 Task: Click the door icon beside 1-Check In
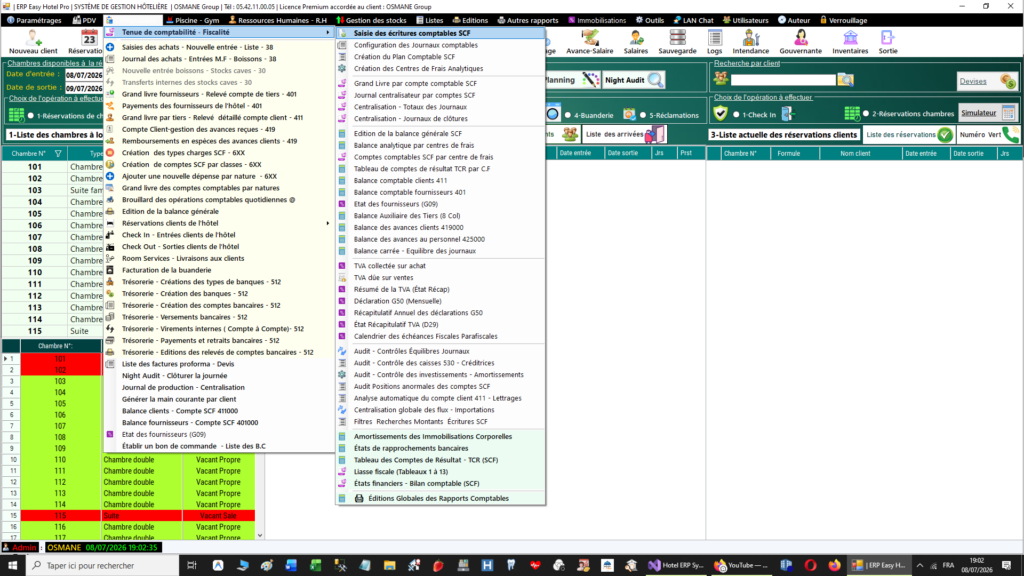pyautogui.click(x=788, y=114)
